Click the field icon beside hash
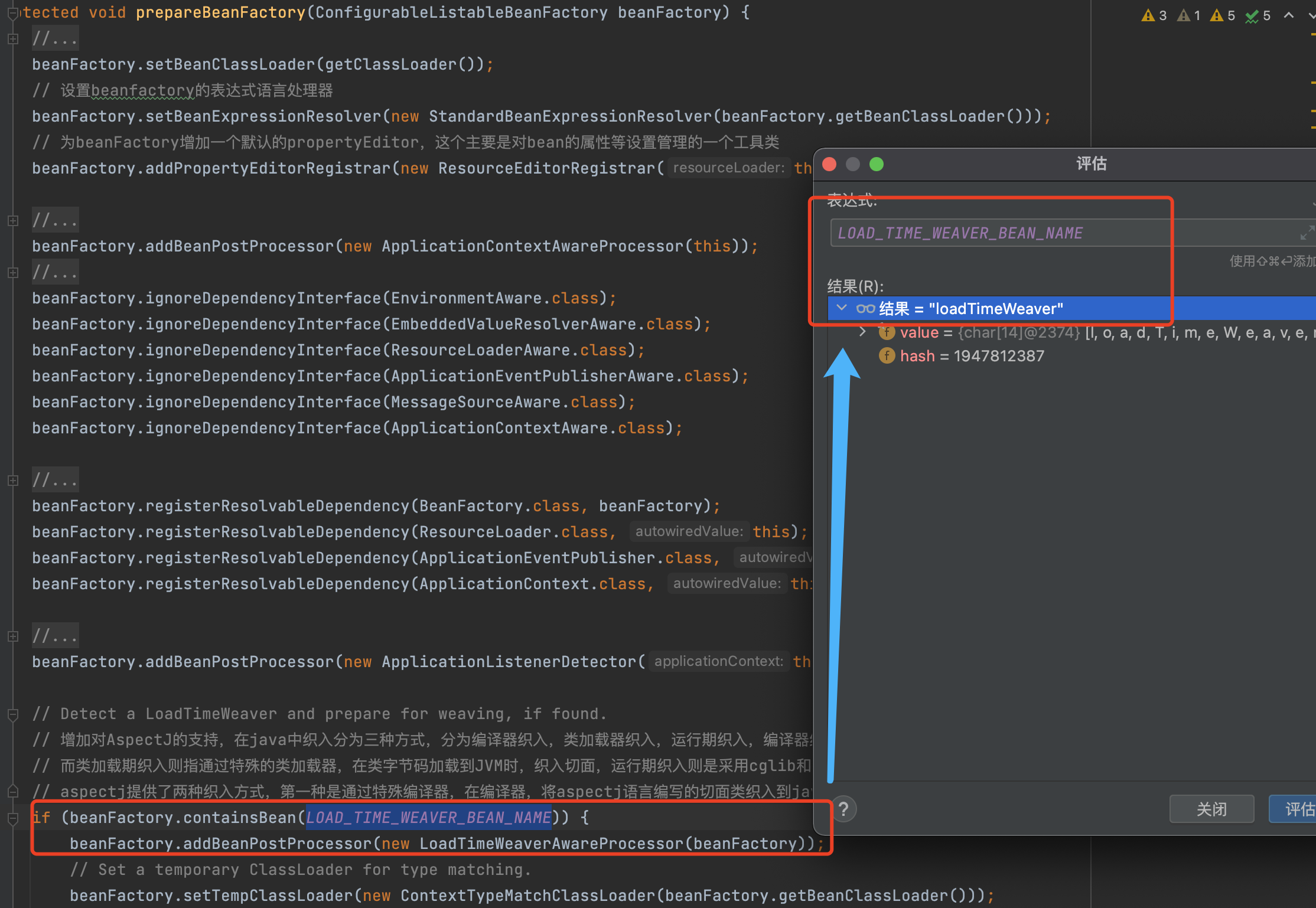Viewport: 1316px width, 908px height. pyautogui.click(x=887, y=355)
